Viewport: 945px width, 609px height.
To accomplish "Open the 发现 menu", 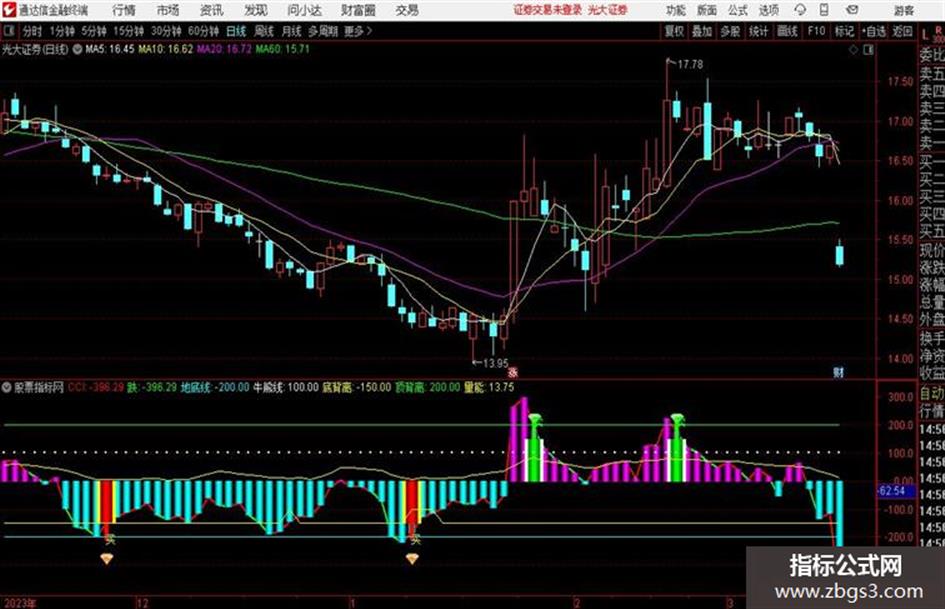I will [256, 10].
